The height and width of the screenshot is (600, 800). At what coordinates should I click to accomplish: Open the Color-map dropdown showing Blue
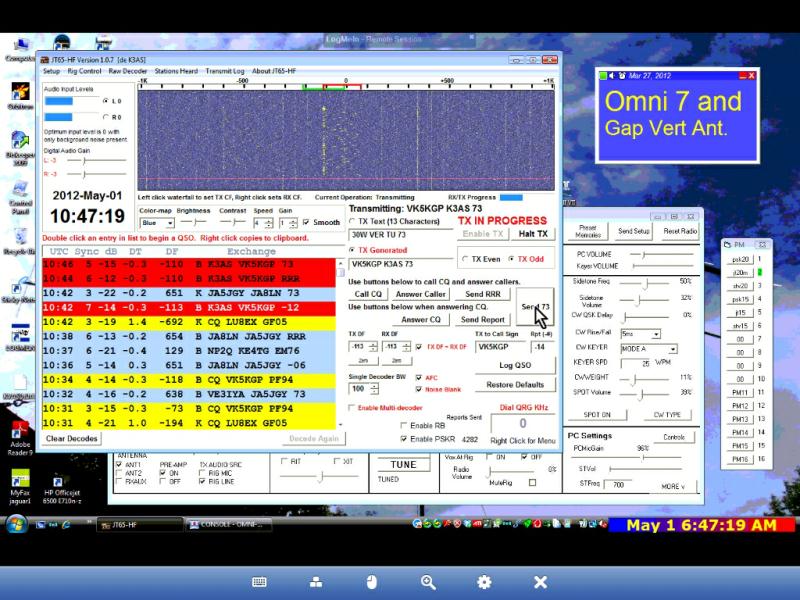coord(157,223)
